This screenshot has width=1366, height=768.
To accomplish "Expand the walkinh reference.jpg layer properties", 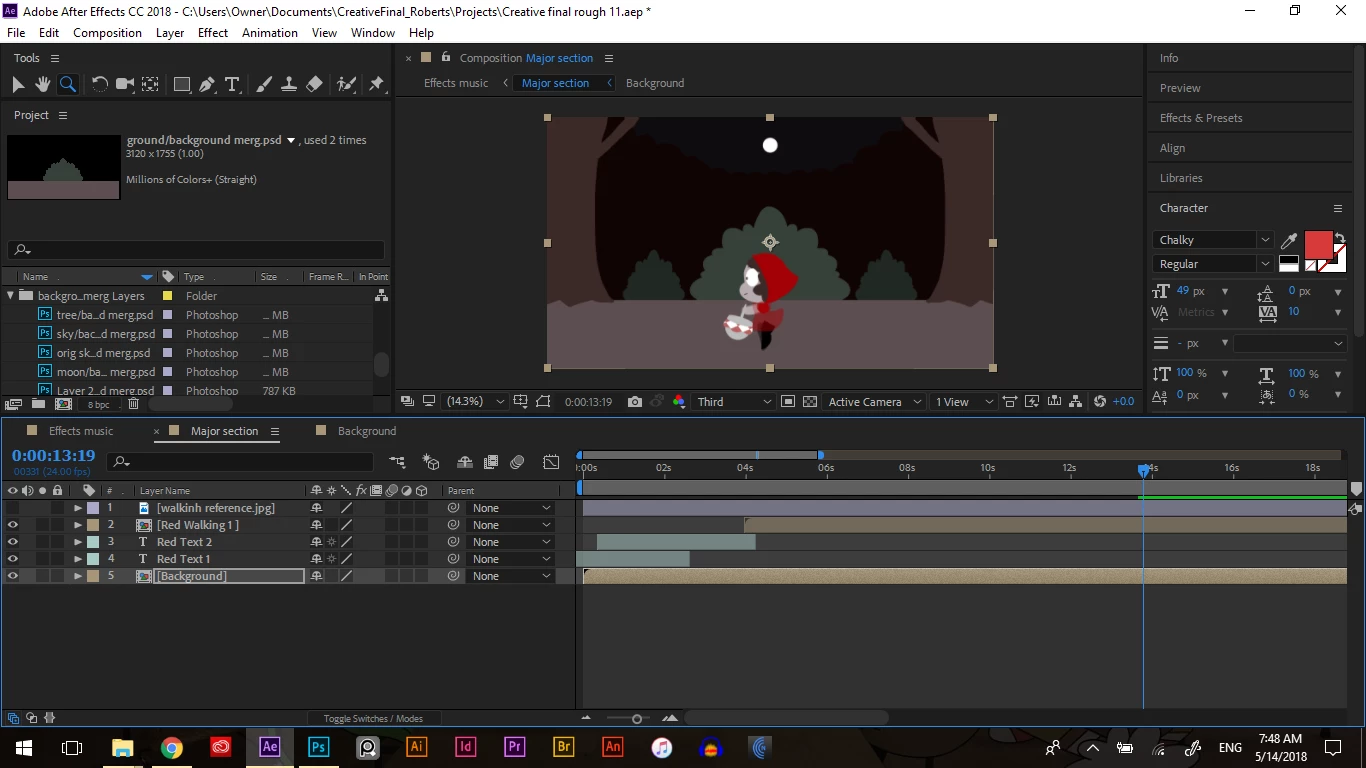I will pos(78,508).
